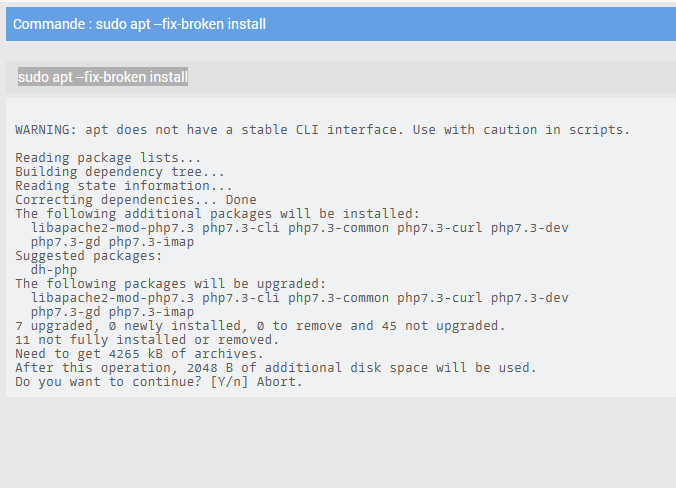Screen dimensions: 676x488
Task: Click php7.3-dev in the upgraded packages list
Action: pos(530,298)
